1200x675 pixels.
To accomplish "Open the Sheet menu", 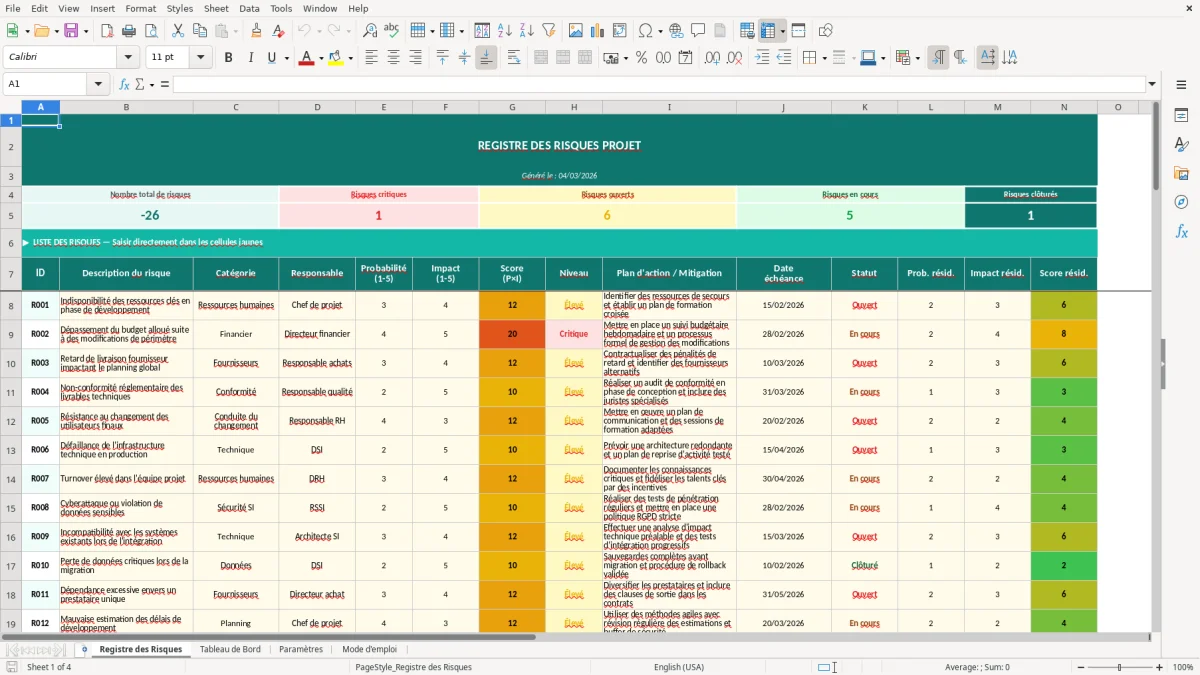I will coord(216,8).
